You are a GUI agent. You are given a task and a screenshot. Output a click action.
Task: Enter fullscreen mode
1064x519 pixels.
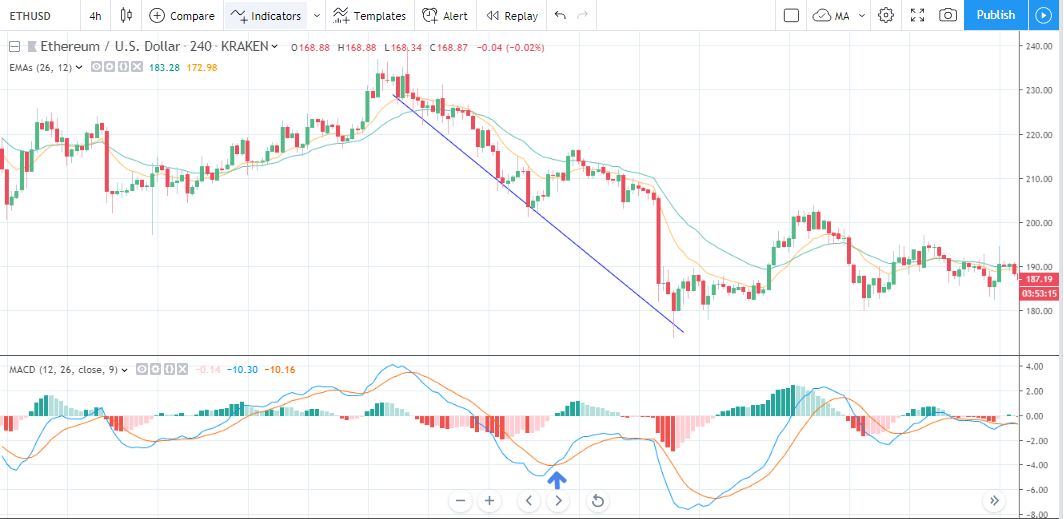click(x=917, y=15)
